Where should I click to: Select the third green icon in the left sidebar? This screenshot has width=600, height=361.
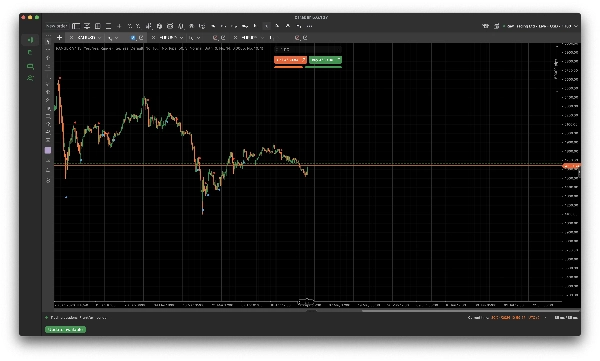coord(30,66)
